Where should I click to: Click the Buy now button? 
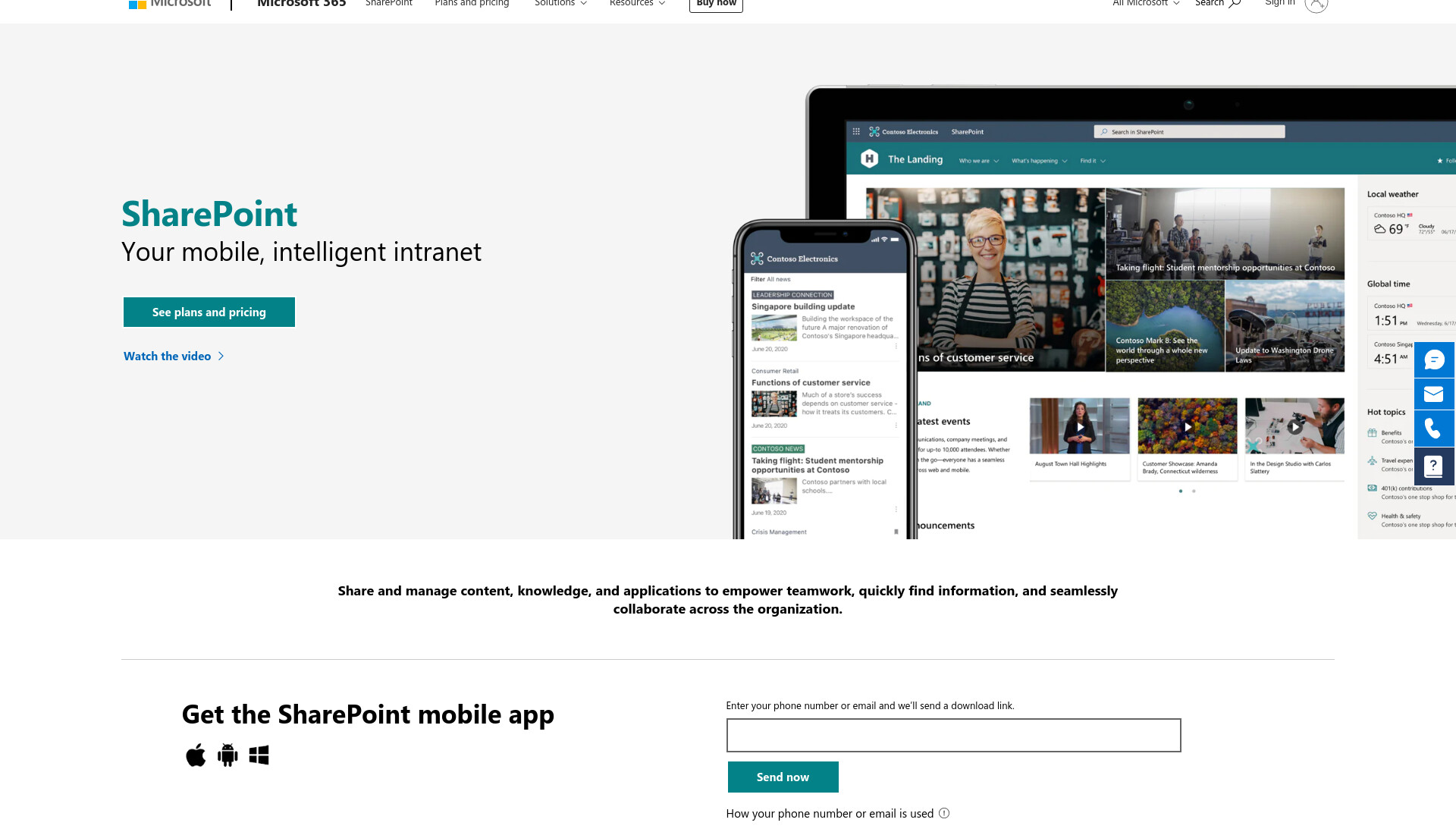pyautogui.click(x=716, y=4)
